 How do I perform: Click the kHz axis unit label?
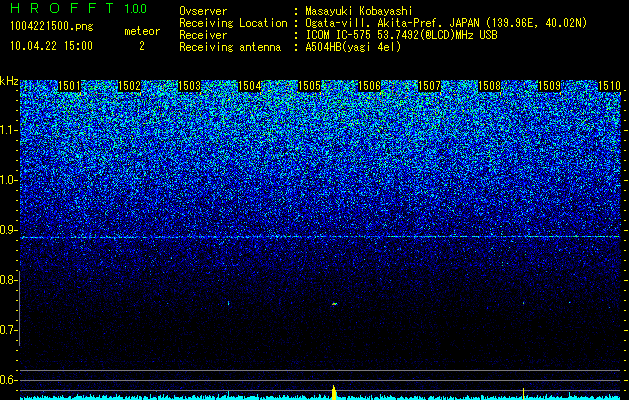[x=9, y=81]
